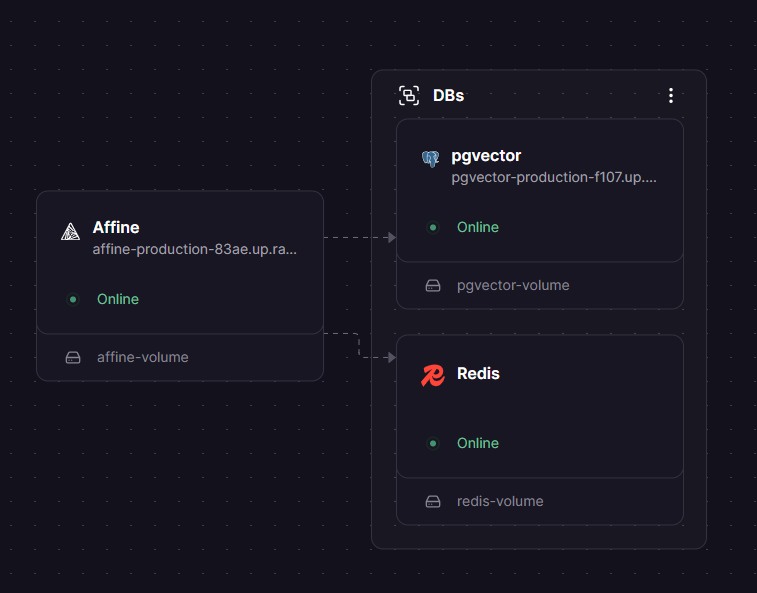Image resolution: width=757 pixels, height=593 pixels.
Task: Select the Redis service name
Action: click(x=478, y=373)
